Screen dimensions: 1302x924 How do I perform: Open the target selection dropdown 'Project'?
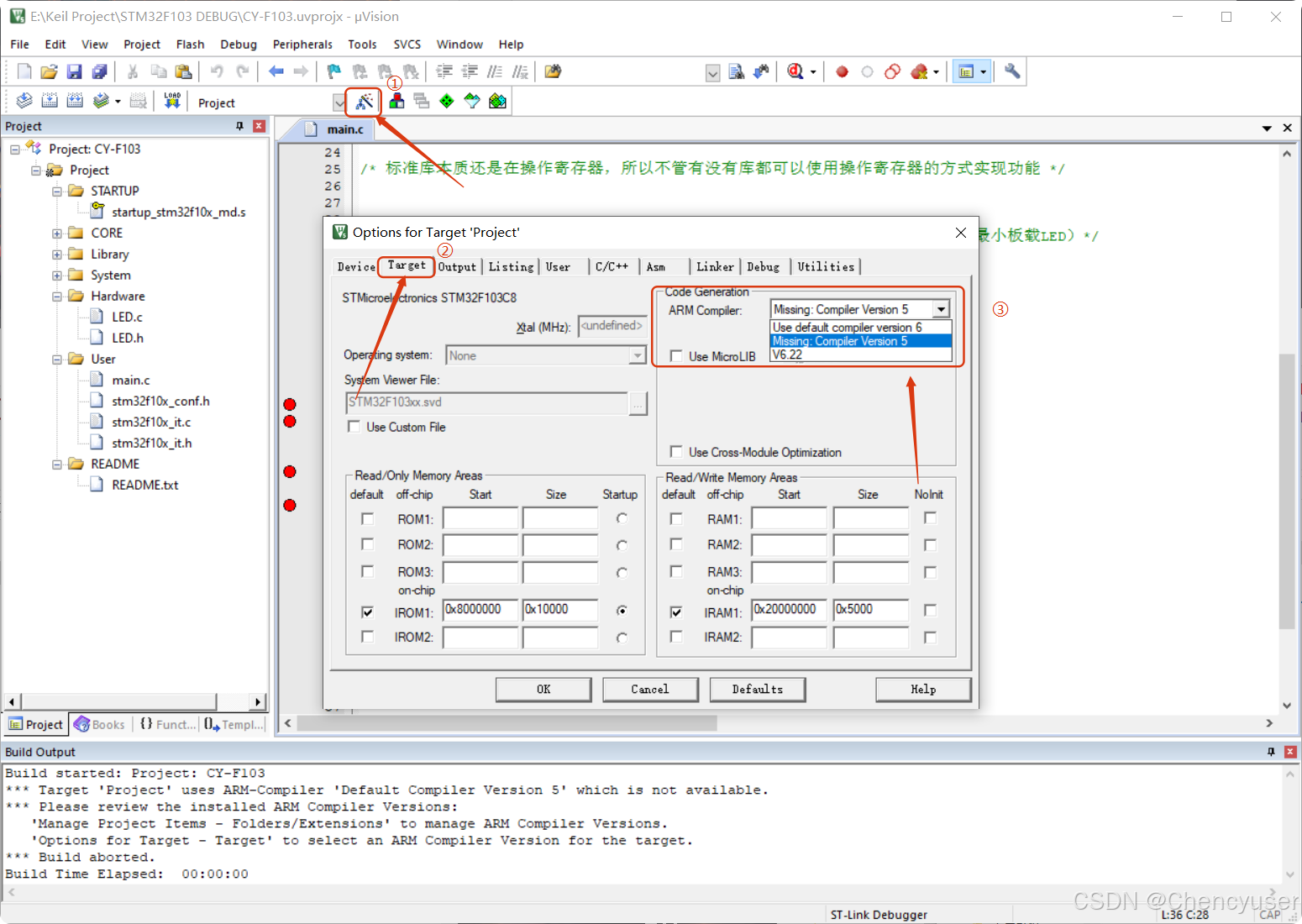click(x=339, y=102)
